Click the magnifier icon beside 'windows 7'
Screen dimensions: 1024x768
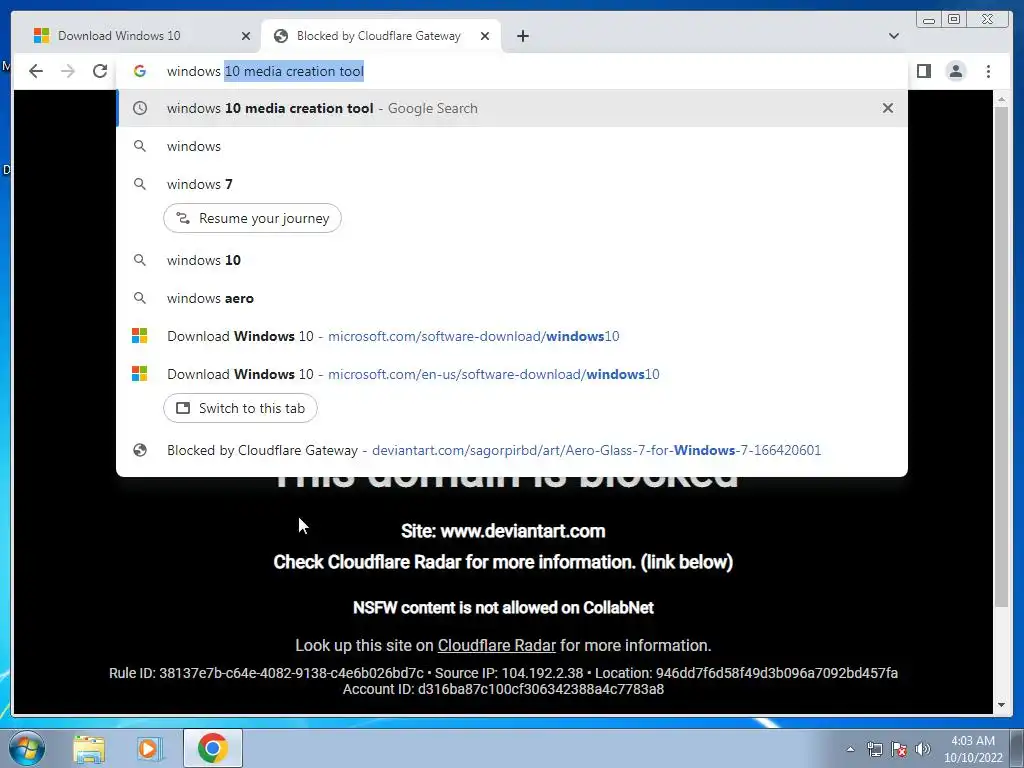pyautogui.click(x=140, y=184)
